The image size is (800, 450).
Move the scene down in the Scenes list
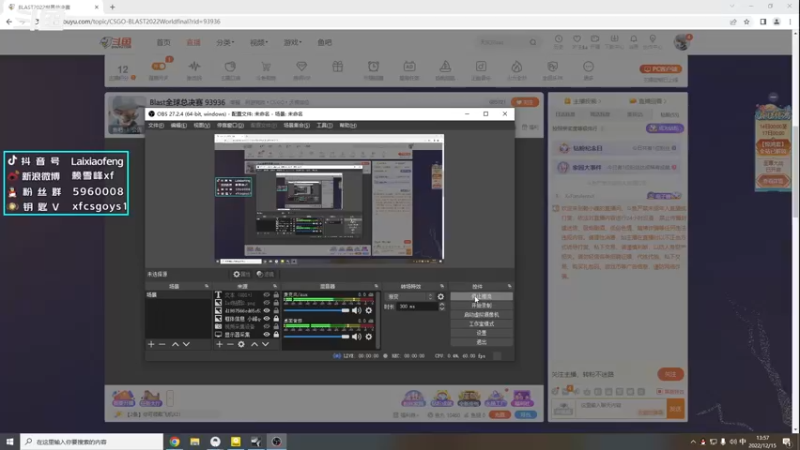(186, 344)
